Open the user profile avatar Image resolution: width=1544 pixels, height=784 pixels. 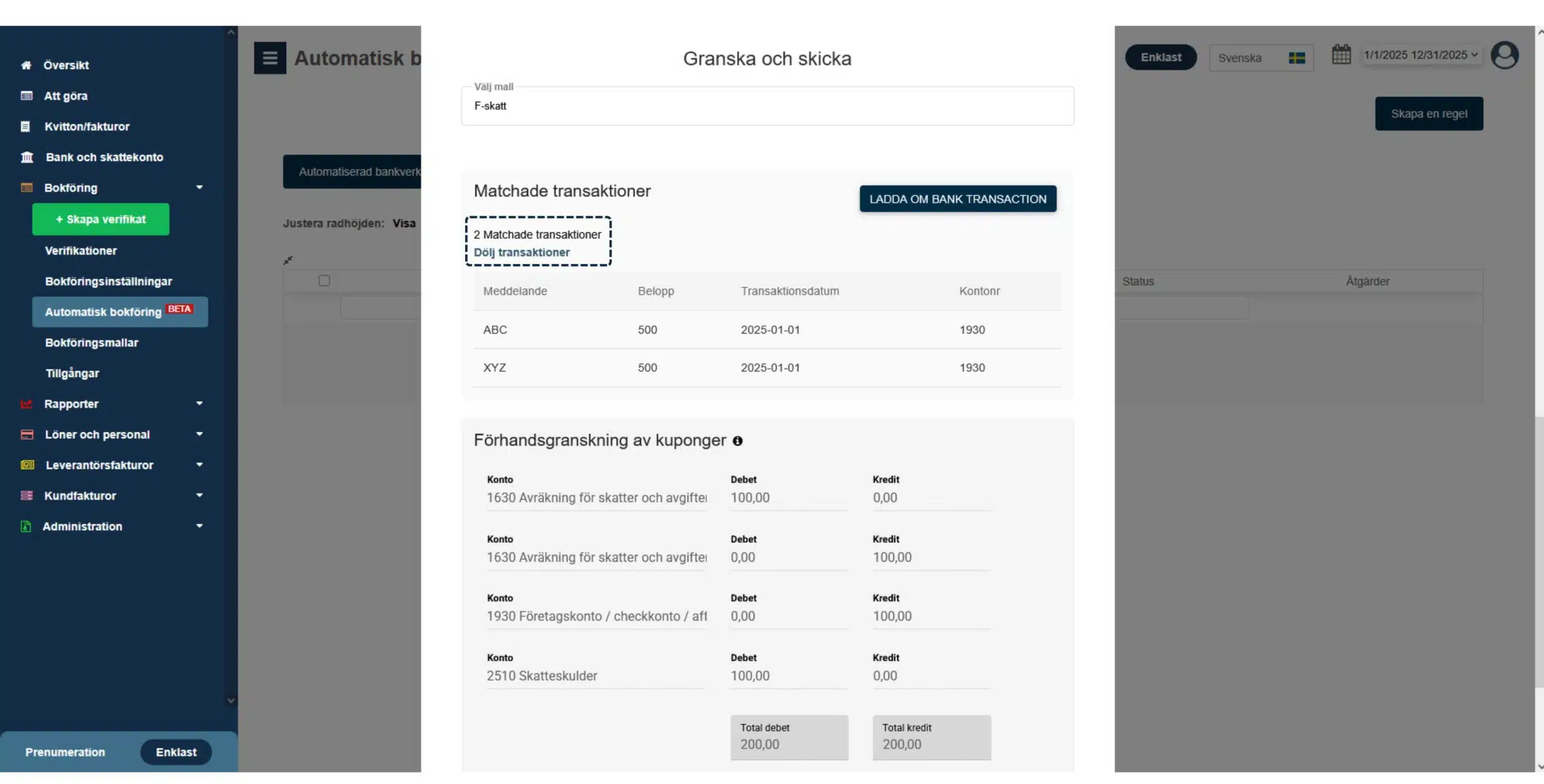coord(1504,55)
